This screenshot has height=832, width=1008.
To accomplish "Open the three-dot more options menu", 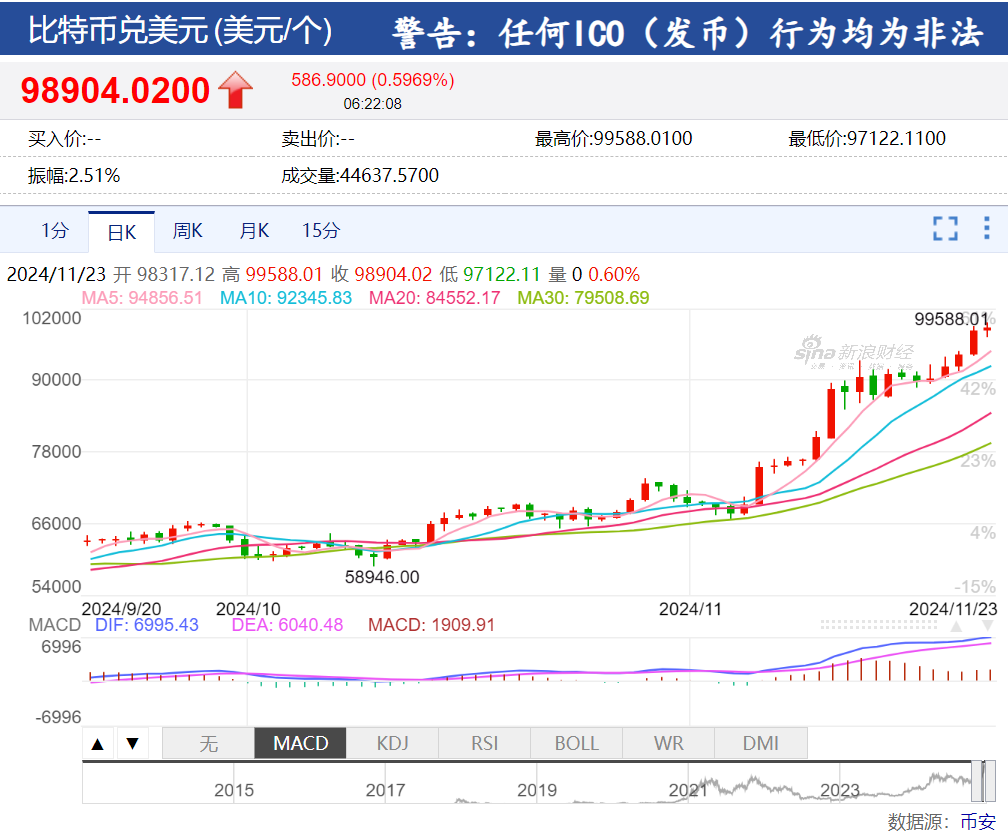I will 988,229.
